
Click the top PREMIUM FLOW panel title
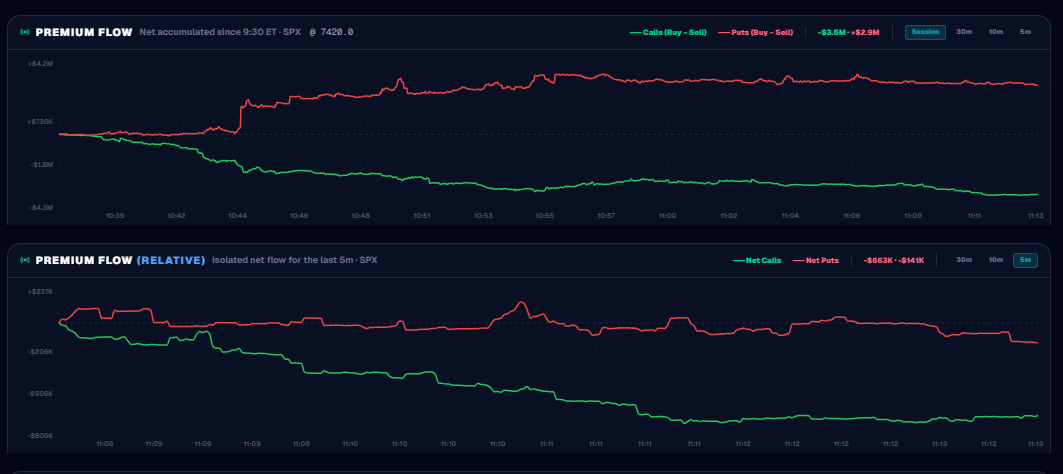click(x=83, y=32)
